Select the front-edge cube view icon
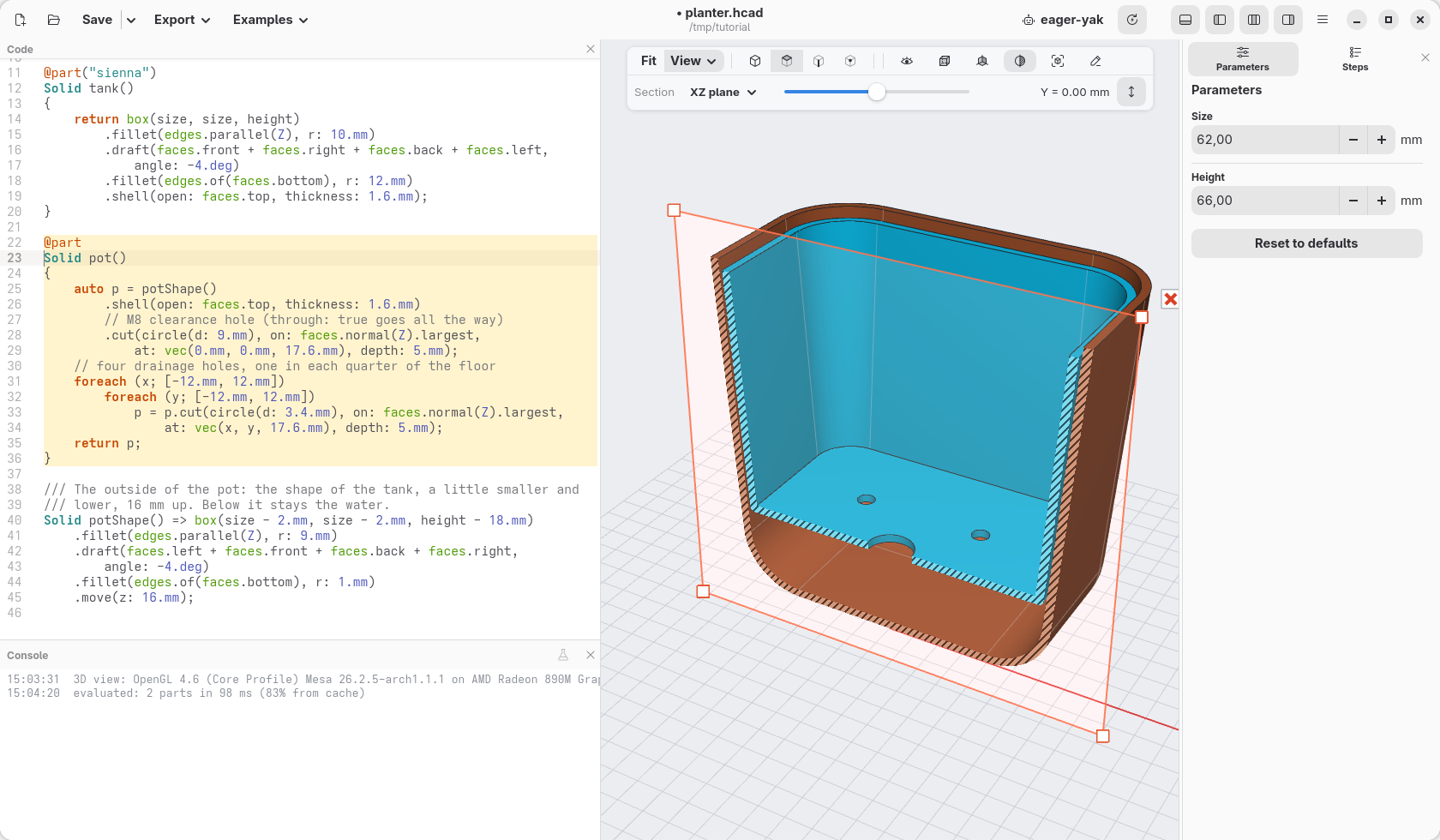 [x=819, y=61]
